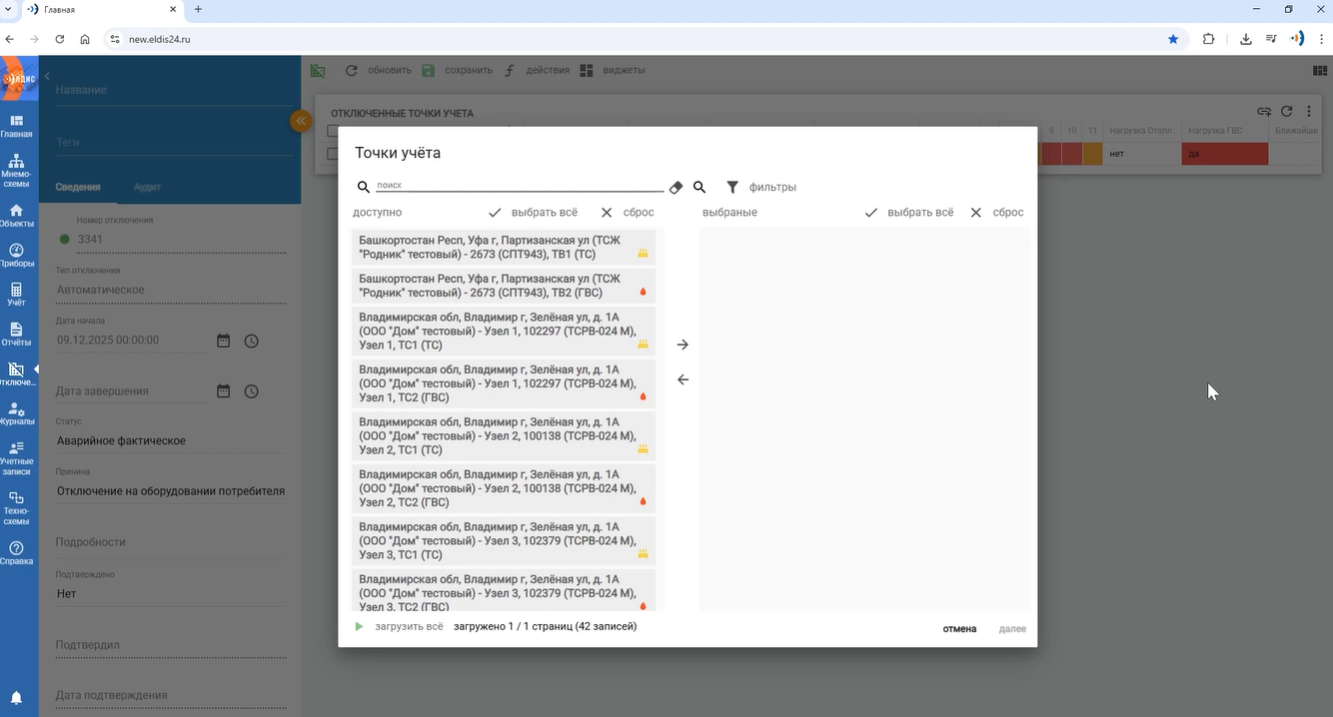Image resolution: width=1333 pixels, height=717 pixels.
Task: Click the eraser icon beside search field
Action: tap(676, 187)
